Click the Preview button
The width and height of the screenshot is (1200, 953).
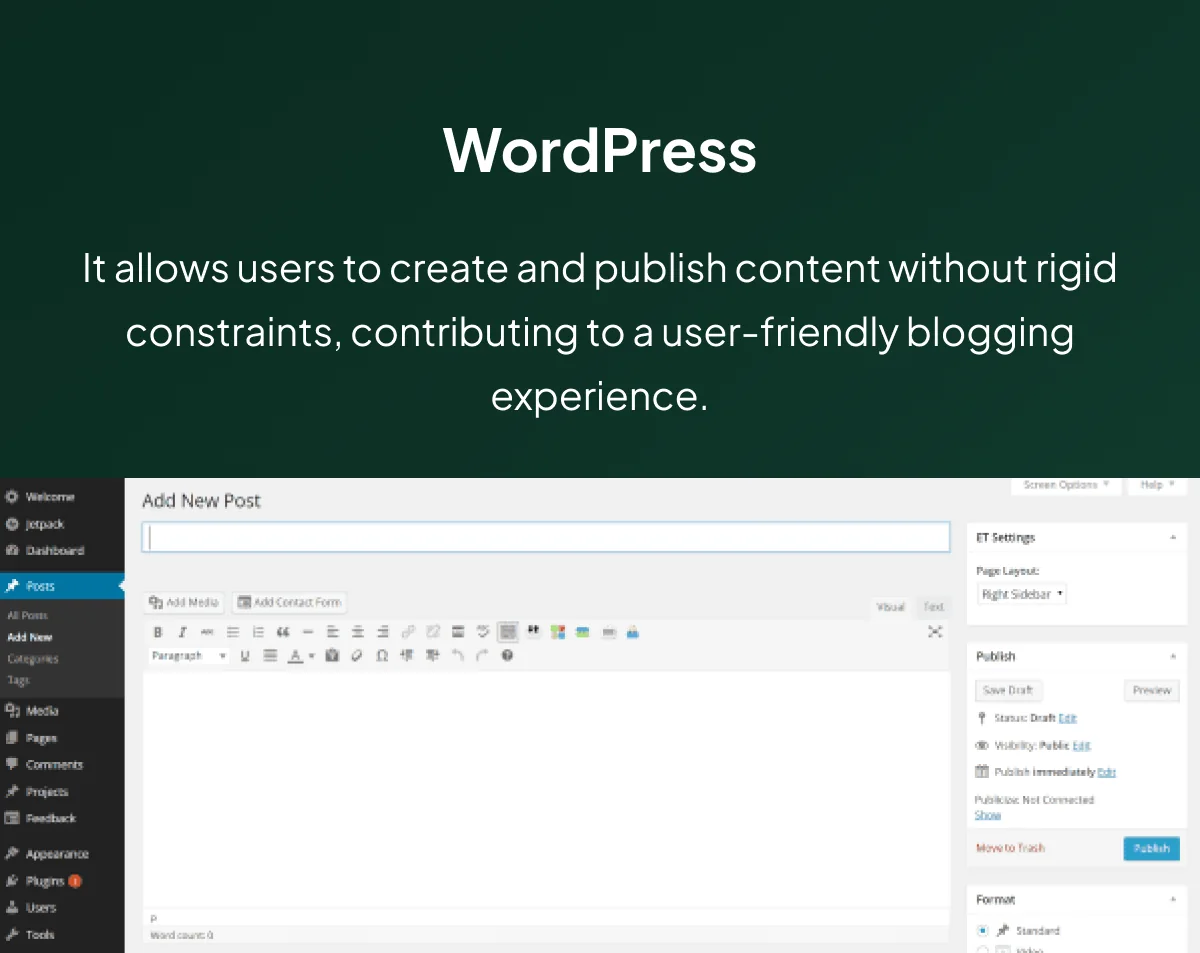[1151, 690]
